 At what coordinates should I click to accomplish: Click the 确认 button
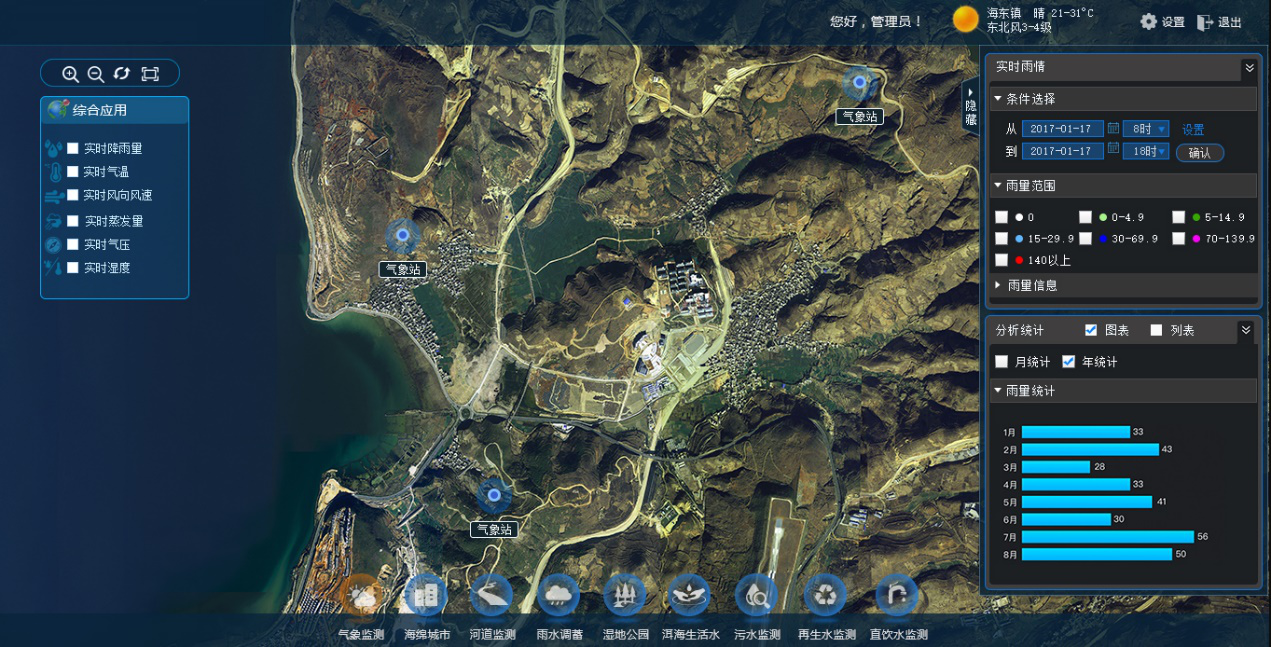(1199, 153)
